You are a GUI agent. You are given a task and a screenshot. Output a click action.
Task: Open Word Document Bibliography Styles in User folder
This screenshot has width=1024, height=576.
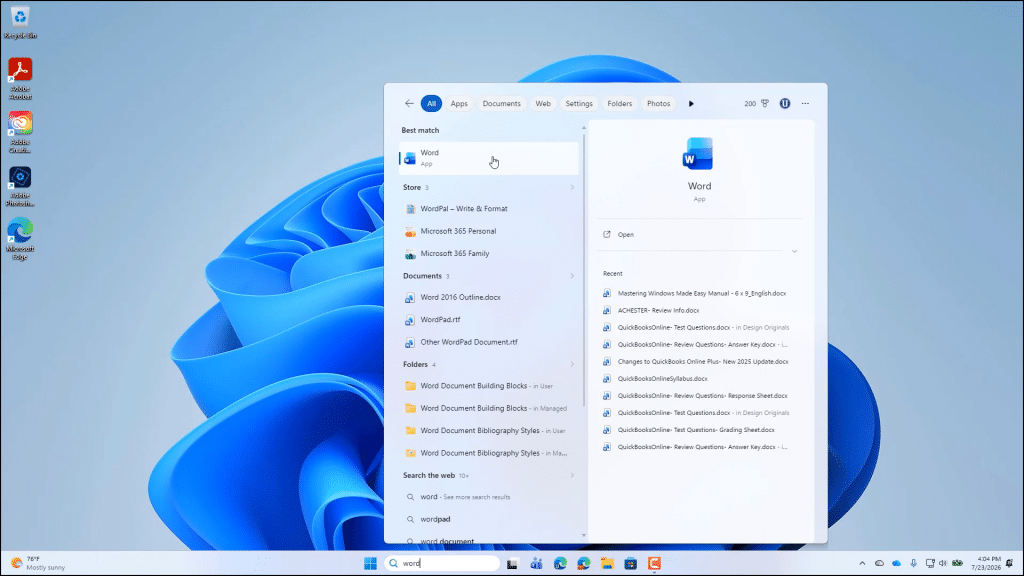coord(488,430)
